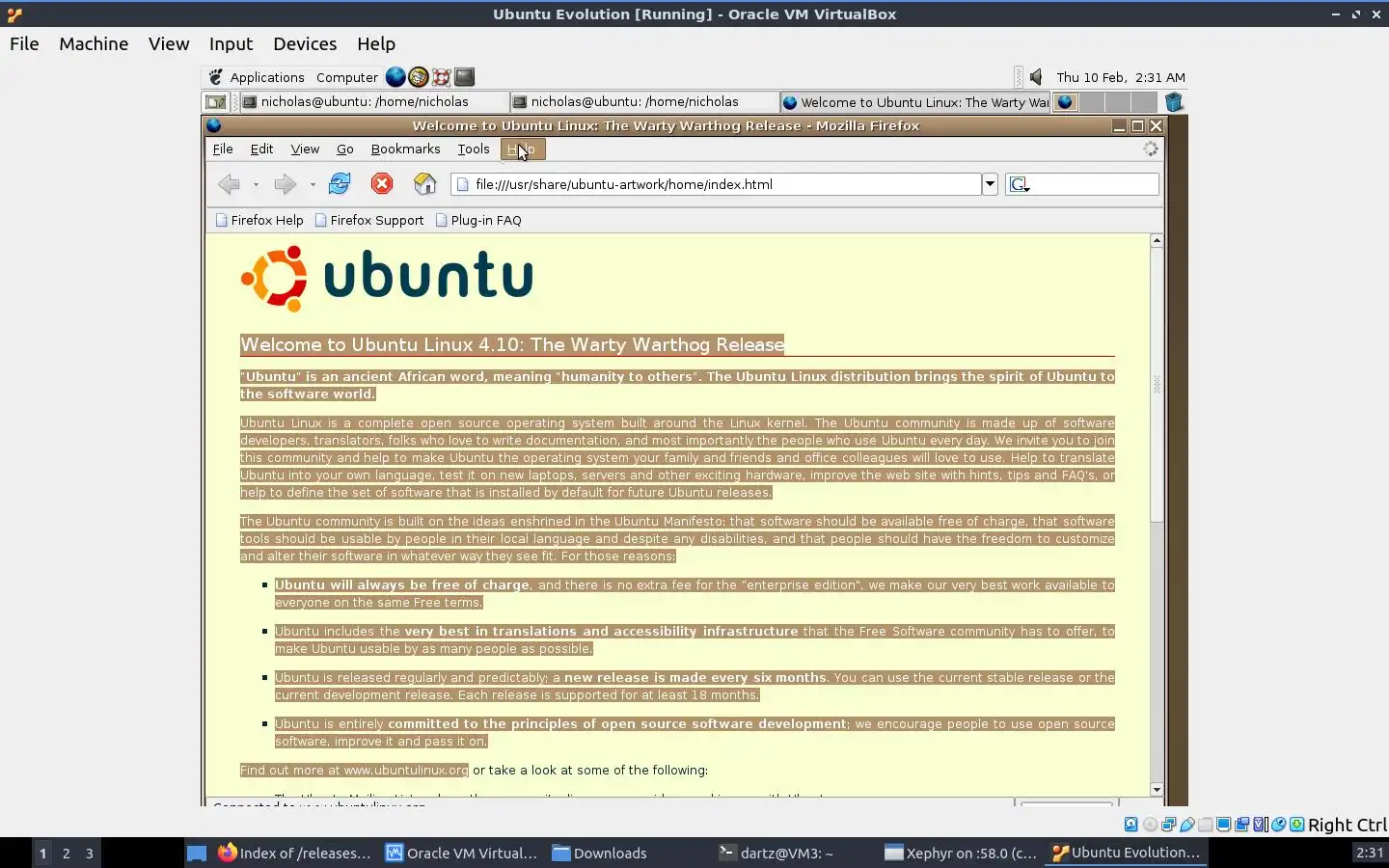Open the Plug-in FAQ bookmark
The image size is (1389, 868).
pyautogui.click(x=478, y=220)
